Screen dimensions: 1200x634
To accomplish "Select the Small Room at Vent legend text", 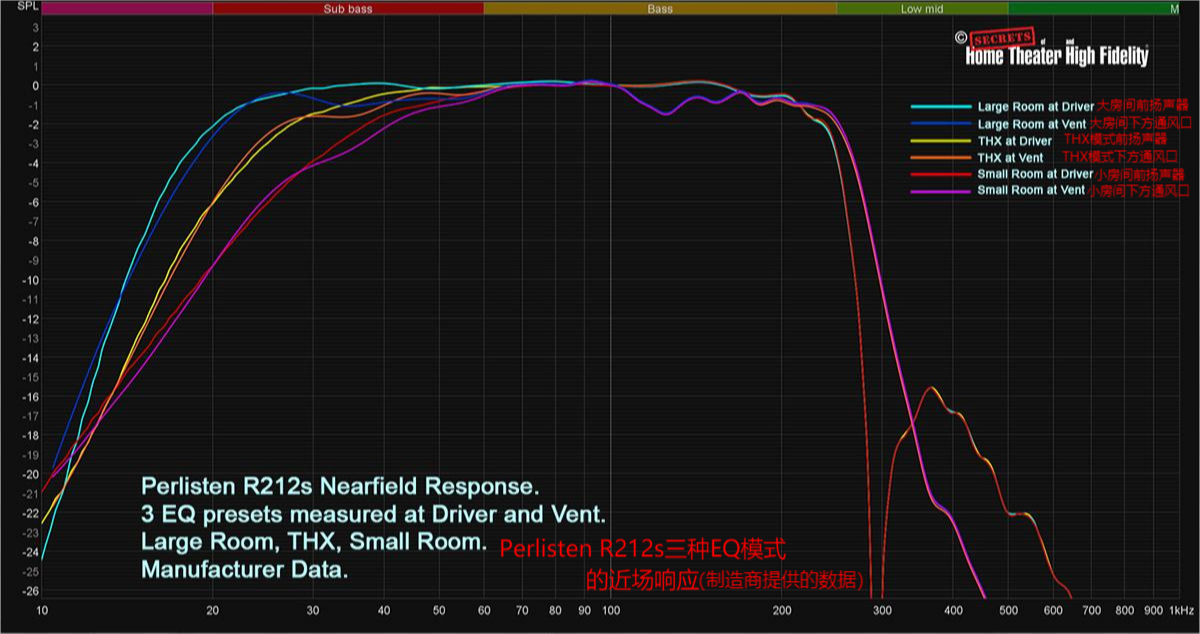I will tap(1031, 190).
